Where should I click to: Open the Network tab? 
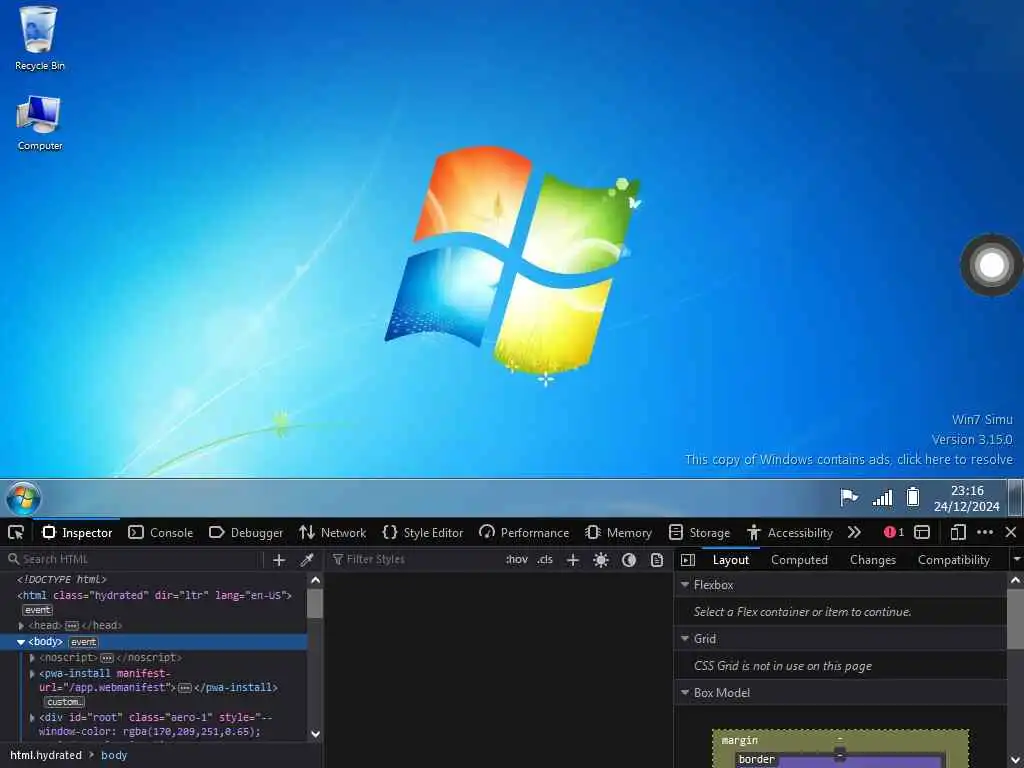click(332, 533)
